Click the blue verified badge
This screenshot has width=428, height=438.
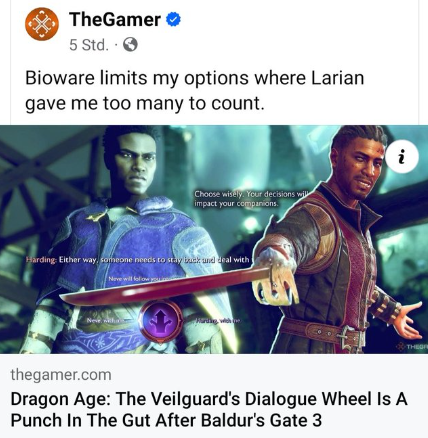point(173,19)
